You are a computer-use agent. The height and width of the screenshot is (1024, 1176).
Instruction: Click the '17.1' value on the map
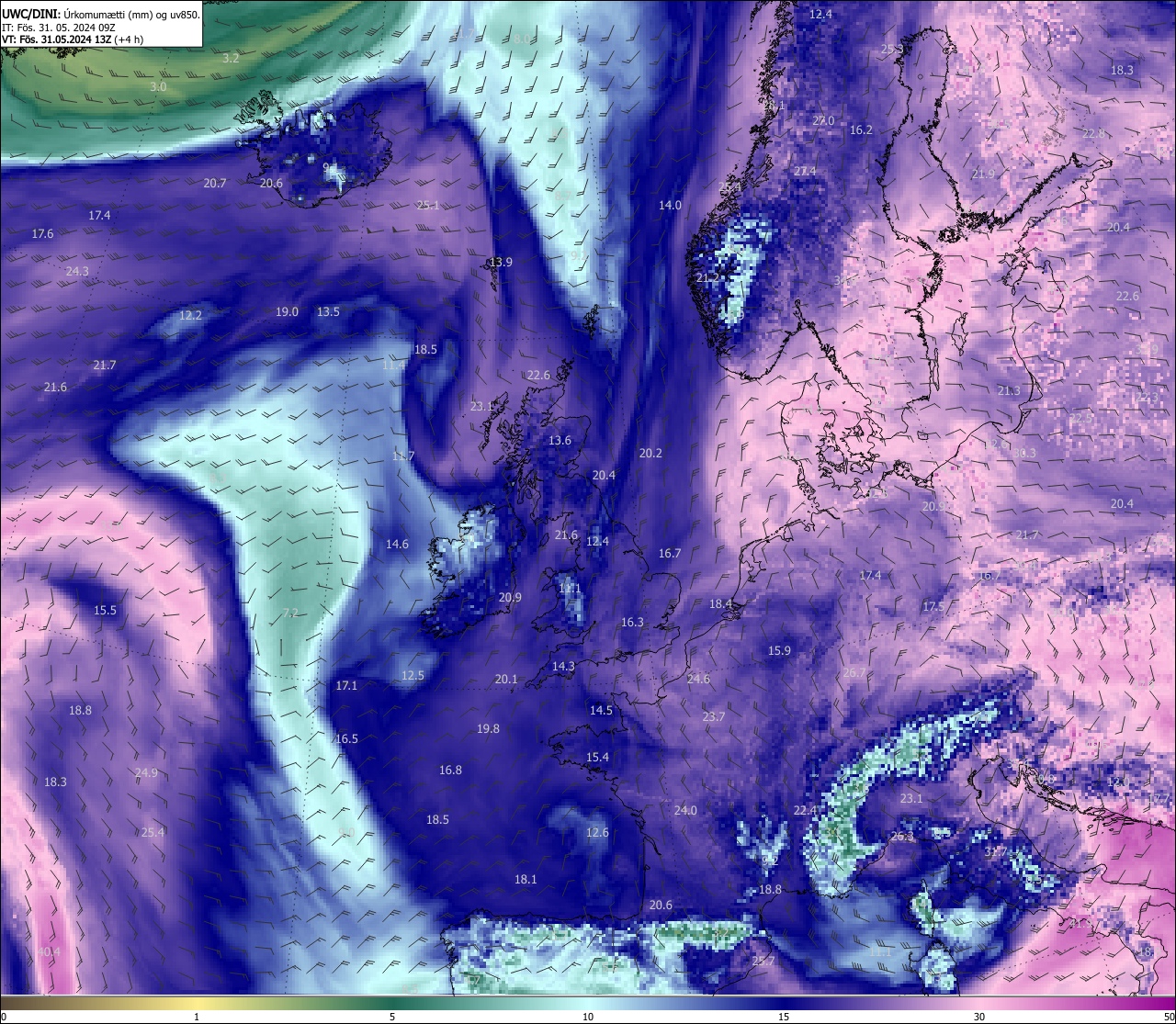click(x=346, y=686)
